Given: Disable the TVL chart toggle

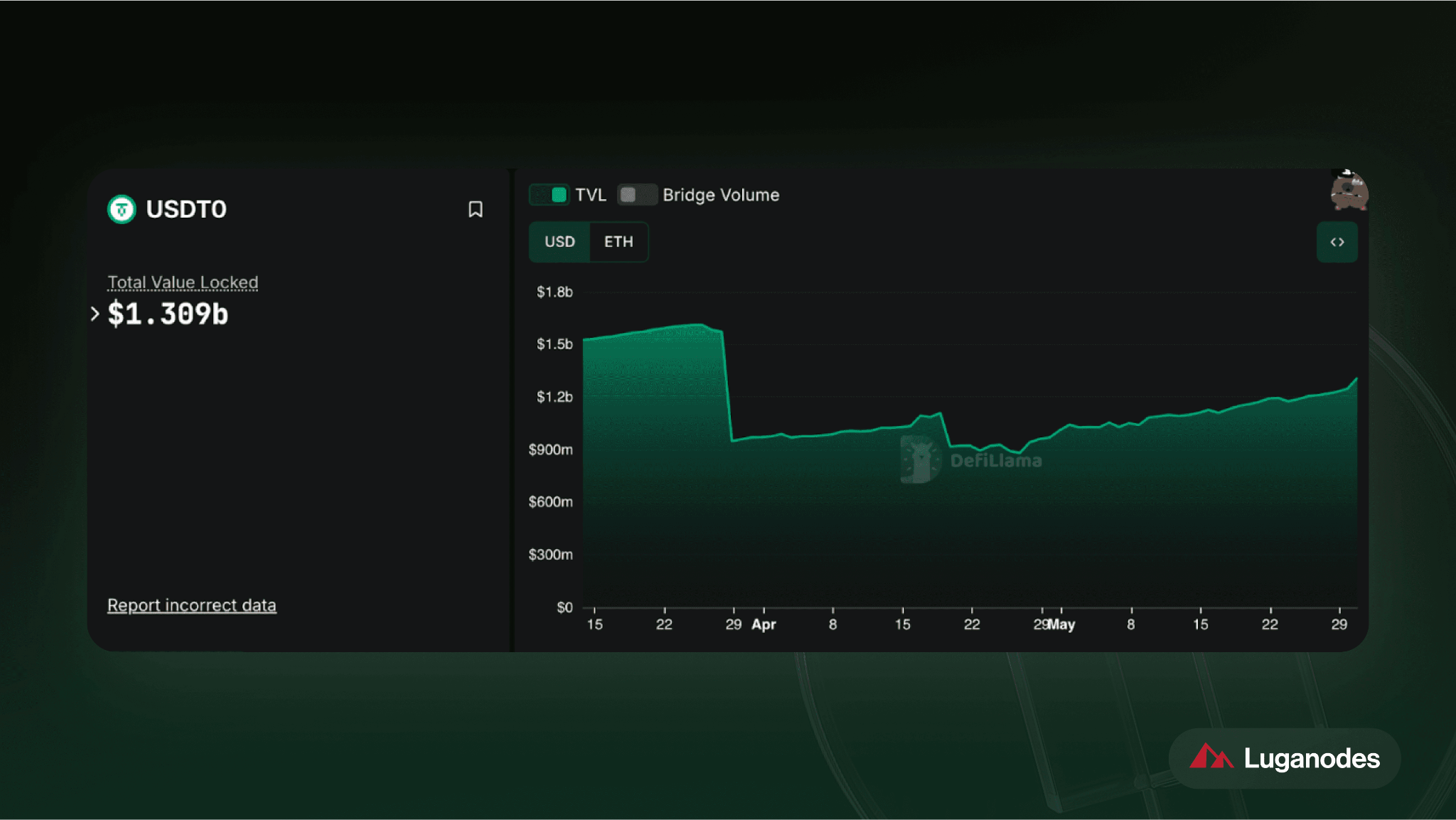Looking at the screenshot, I should pyautogui.click(x=550, y=195).
